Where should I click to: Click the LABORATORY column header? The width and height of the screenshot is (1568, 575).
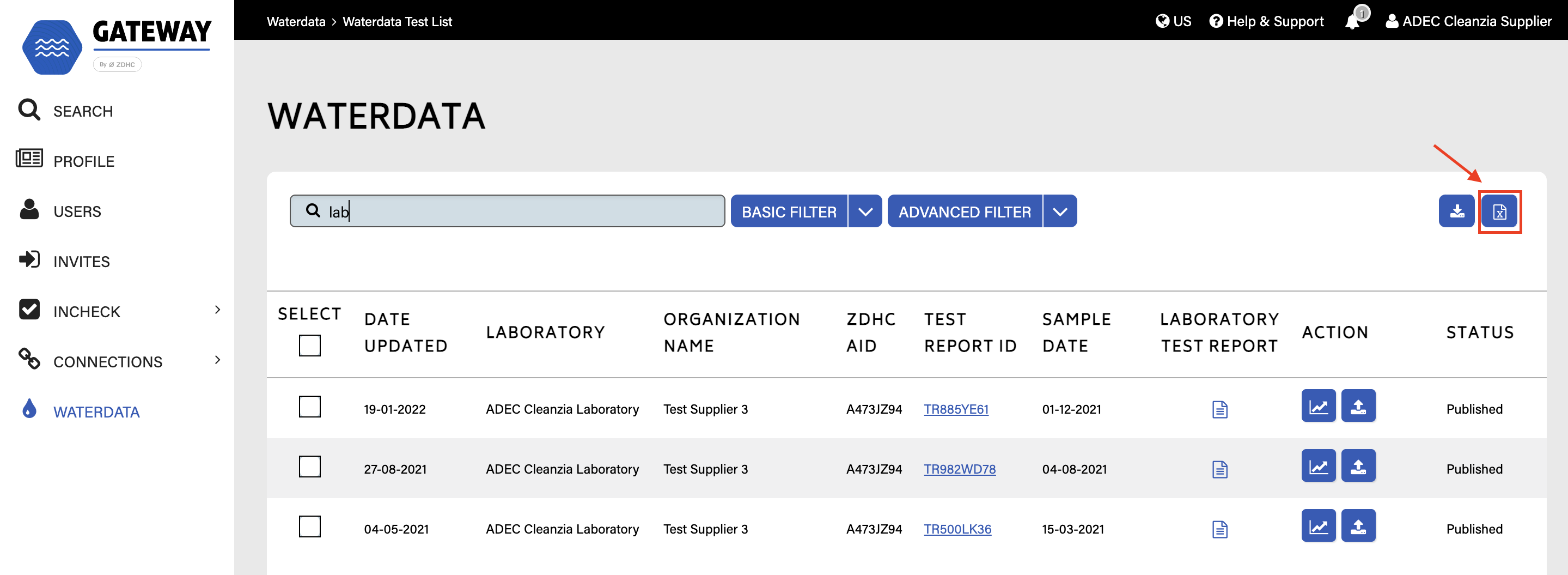[x=545, y=332]
